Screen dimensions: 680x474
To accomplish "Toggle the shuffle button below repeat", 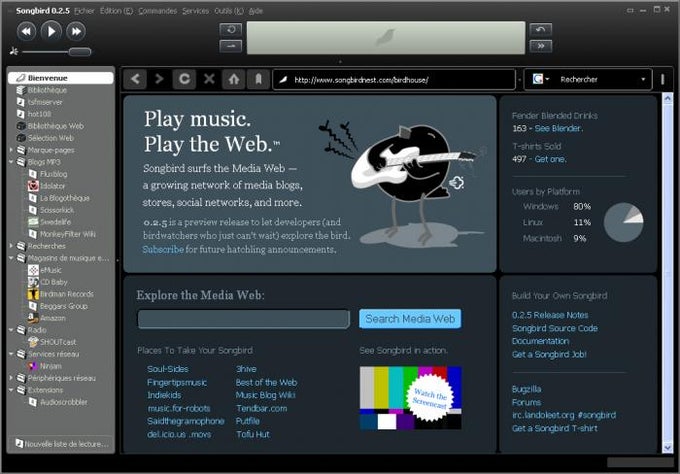I will click(x=231, y=46).
